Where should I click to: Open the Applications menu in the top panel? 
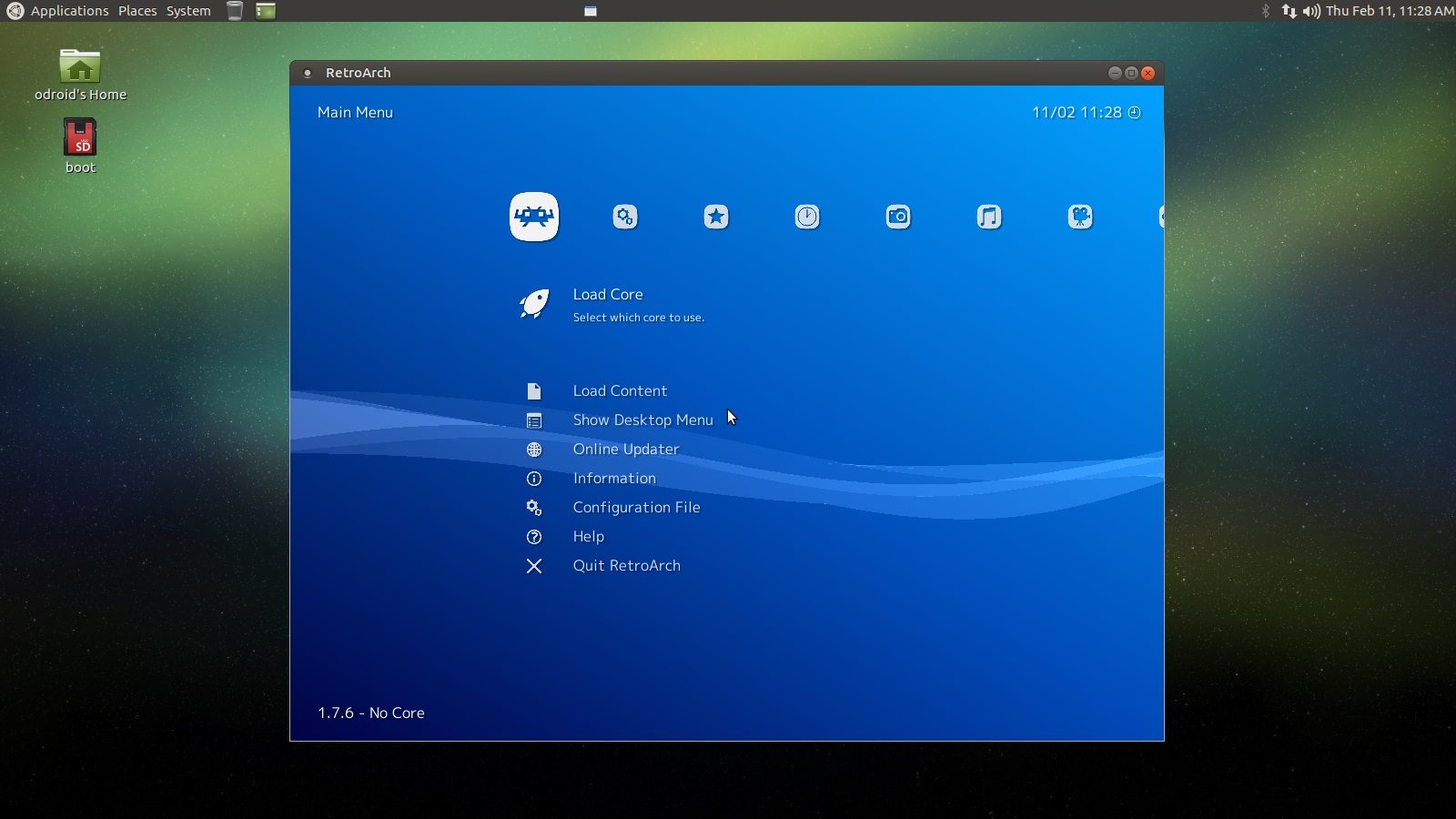[x=68, y=10]
